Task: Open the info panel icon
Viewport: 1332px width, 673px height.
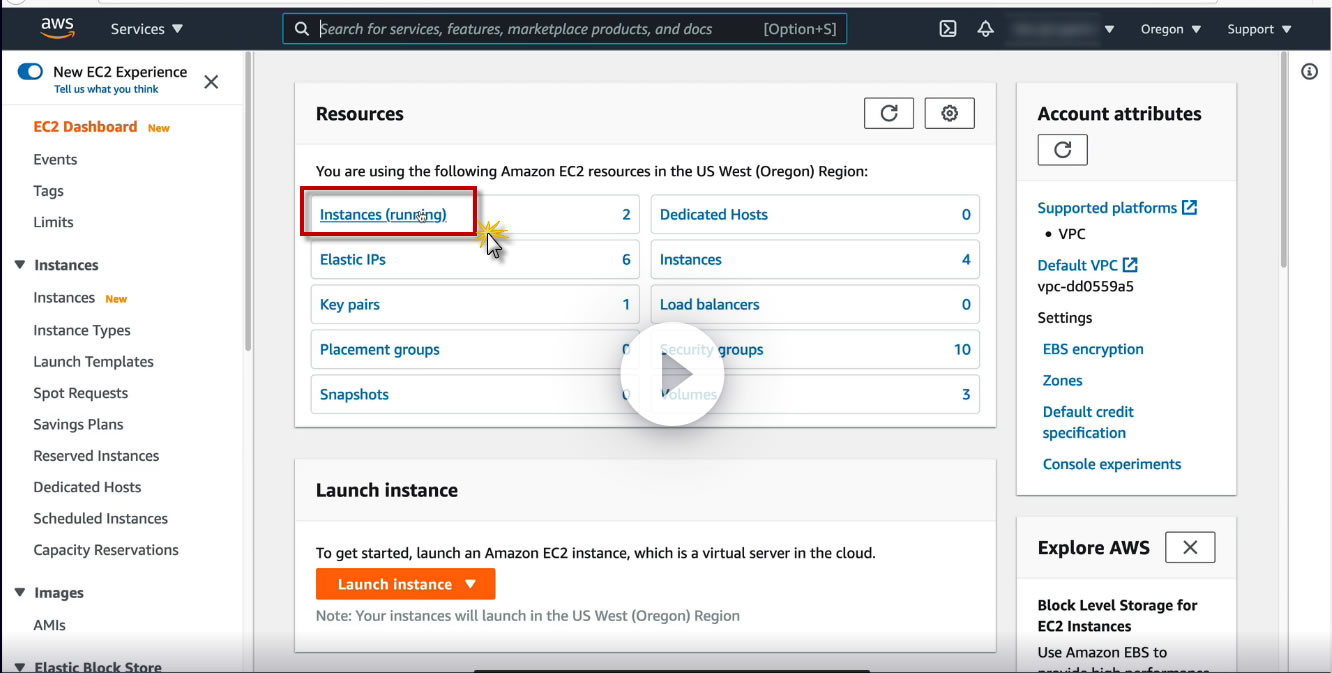Action: pyautogui.click(x=1310, y=72)
